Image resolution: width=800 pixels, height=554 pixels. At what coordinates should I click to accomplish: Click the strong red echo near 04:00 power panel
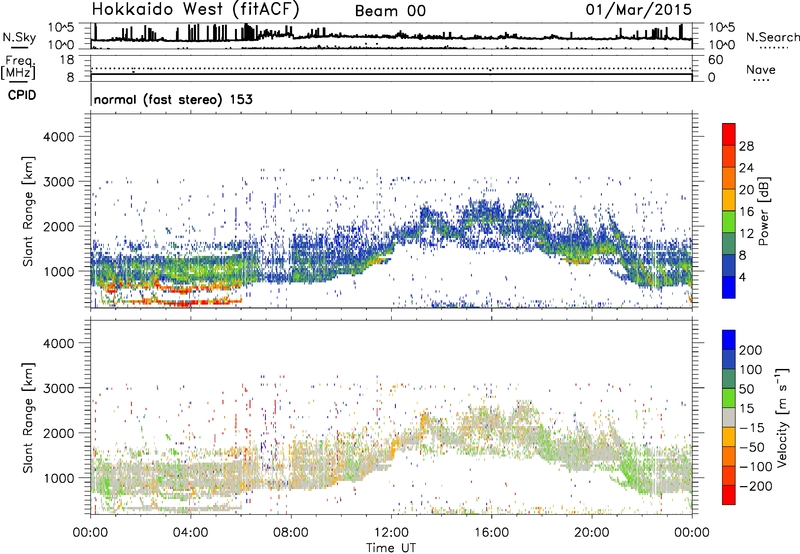pos(184,303)
